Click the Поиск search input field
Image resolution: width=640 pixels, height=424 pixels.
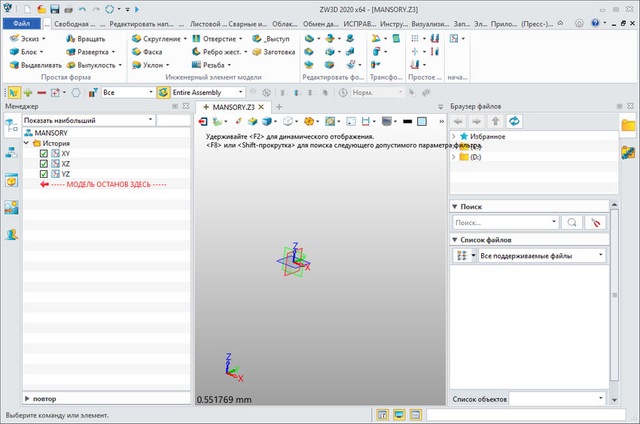(x=503, y=223)
